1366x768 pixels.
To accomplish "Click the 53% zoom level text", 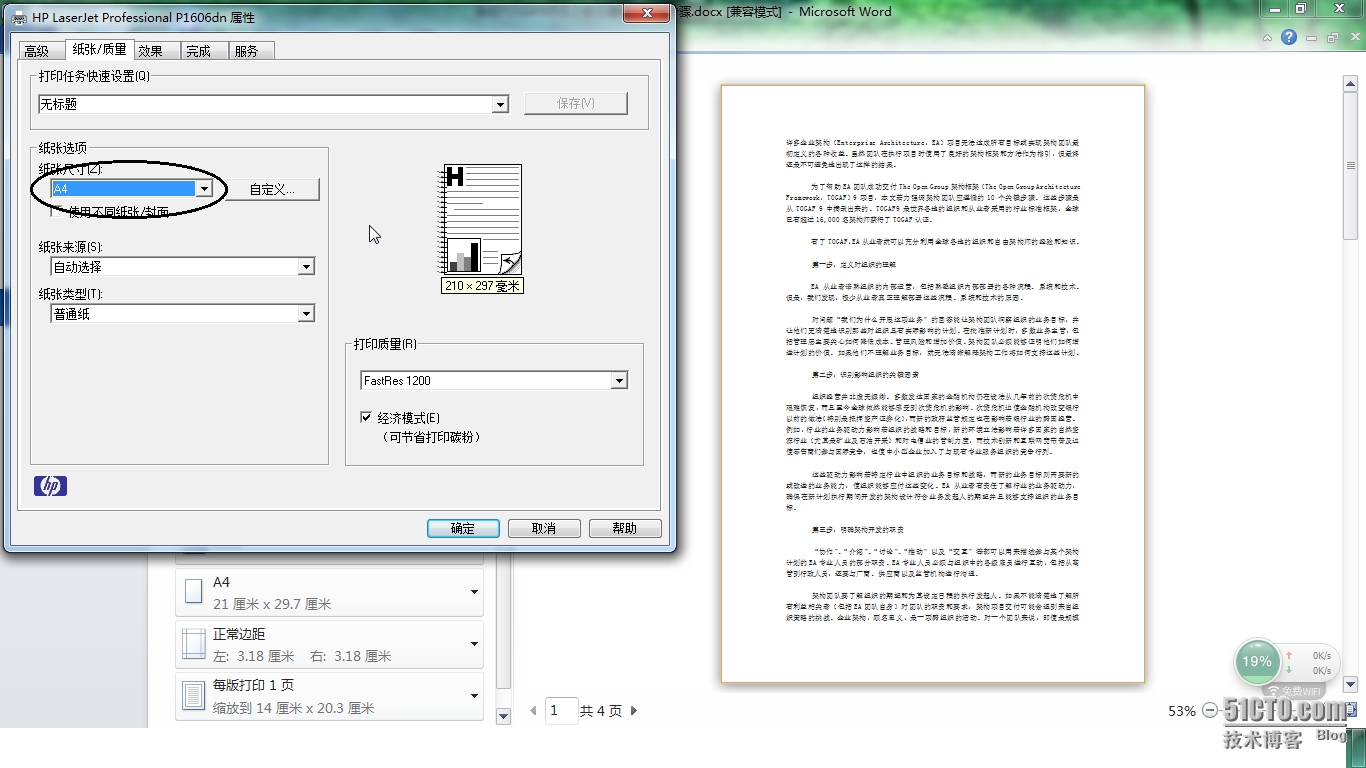I will (1182, 711).
